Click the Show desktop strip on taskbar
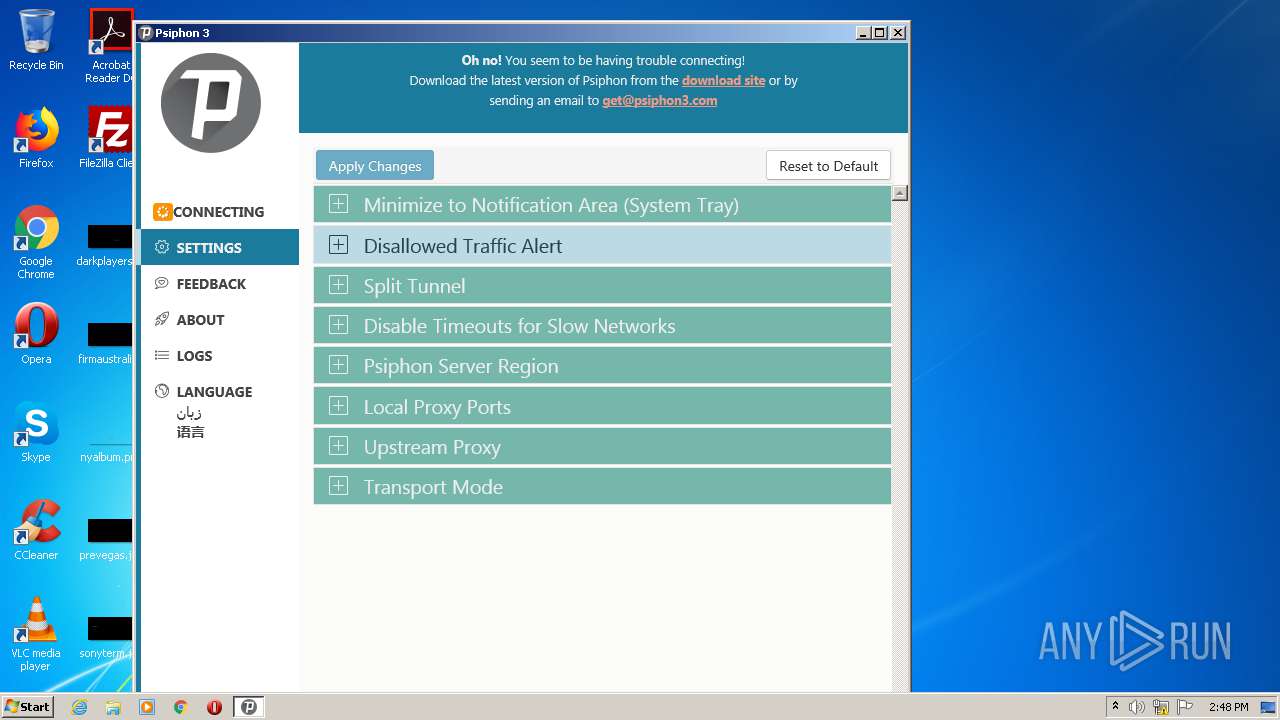Image resolution: width=1280 pixels, height=720 pixels. click(1269, 707)
